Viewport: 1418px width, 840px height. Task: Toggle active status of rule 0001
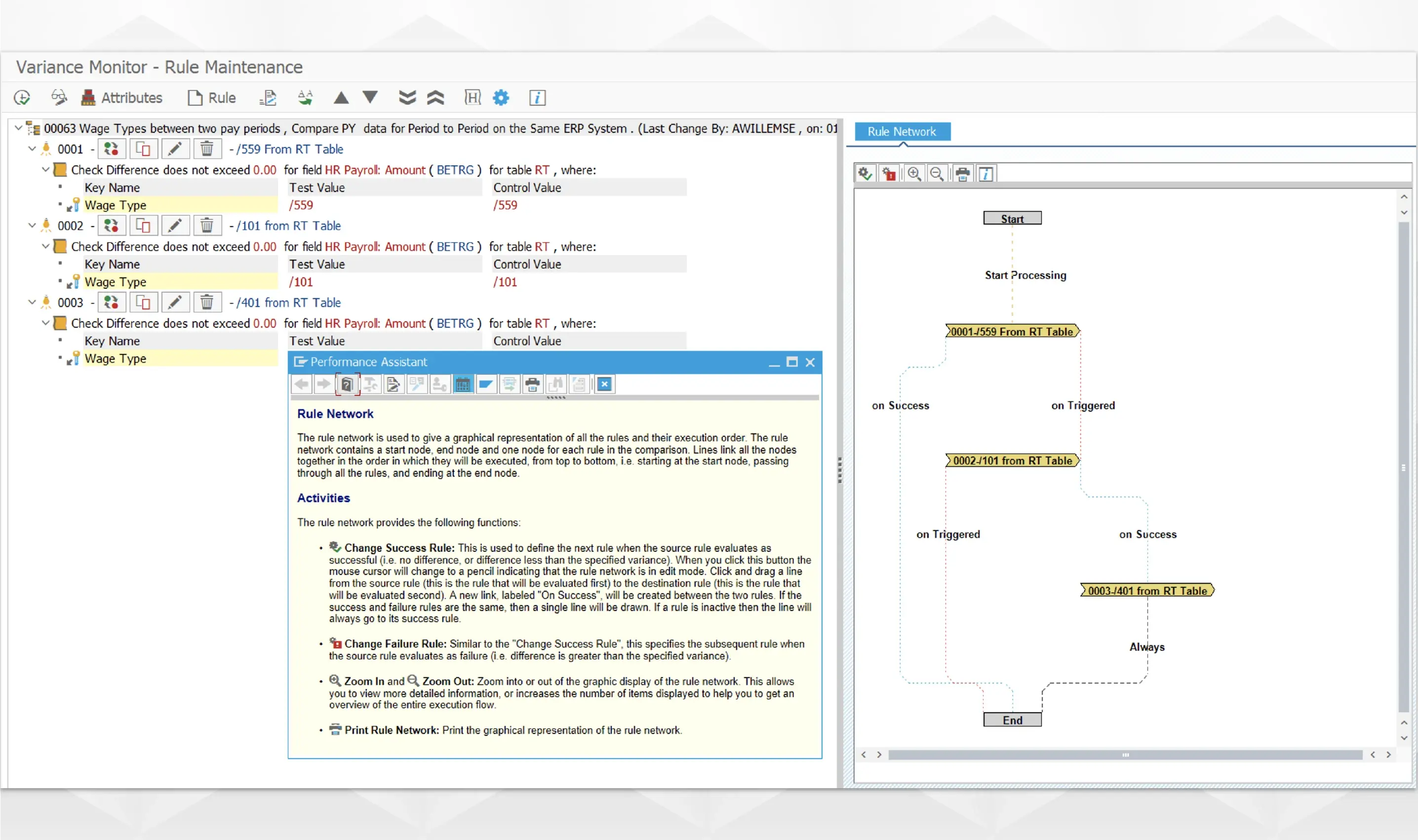[x=111, y=149]
